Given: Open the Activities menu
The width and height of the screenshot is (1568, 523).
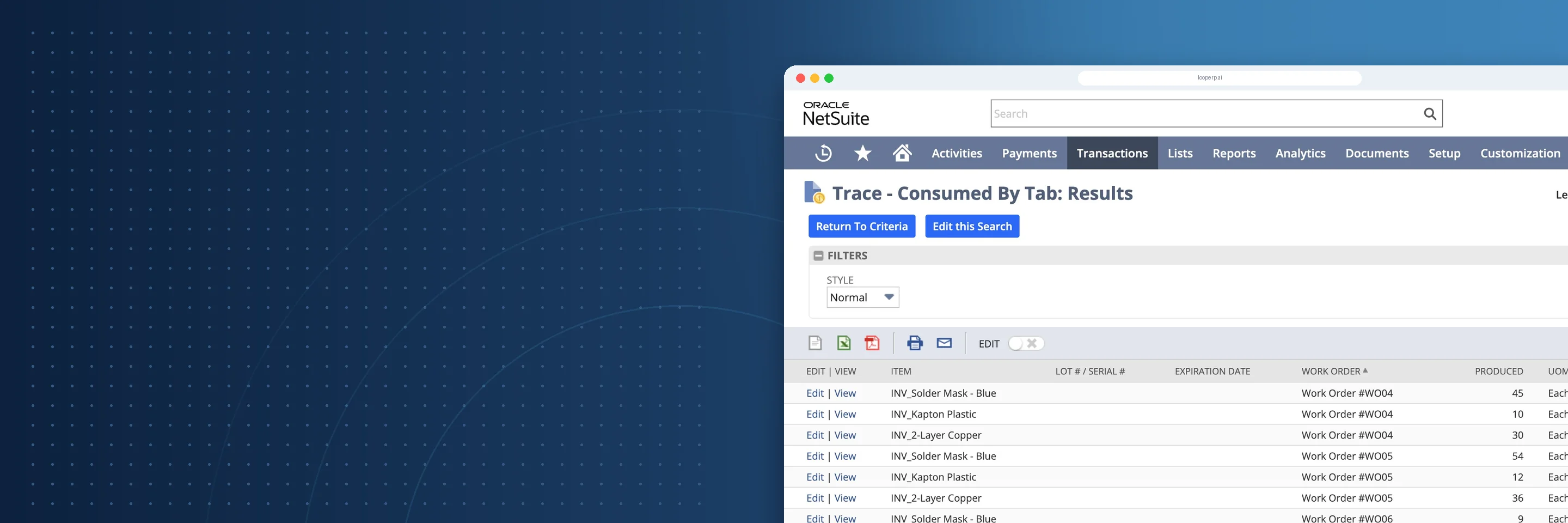Looking at the screenshot, I should [957, 154].
